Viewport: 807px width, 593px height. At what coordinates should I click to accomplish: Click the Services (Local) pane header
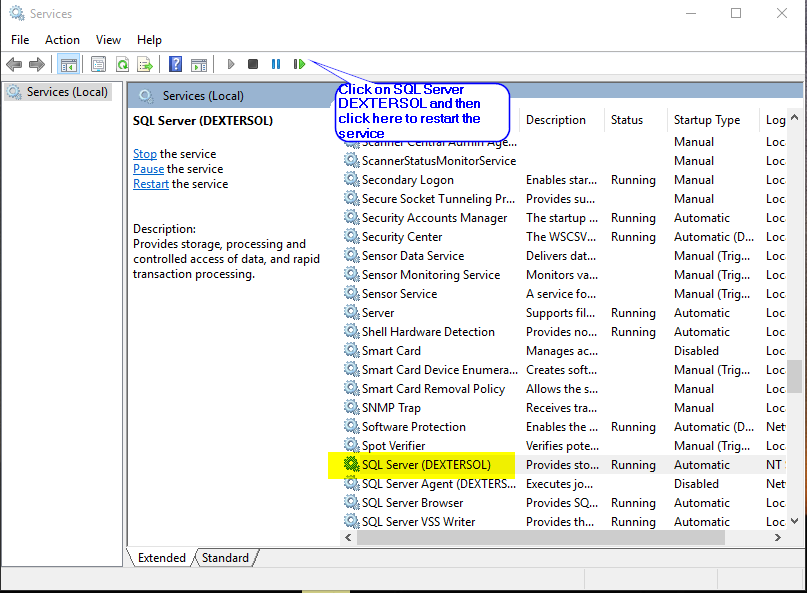point(203,96)
